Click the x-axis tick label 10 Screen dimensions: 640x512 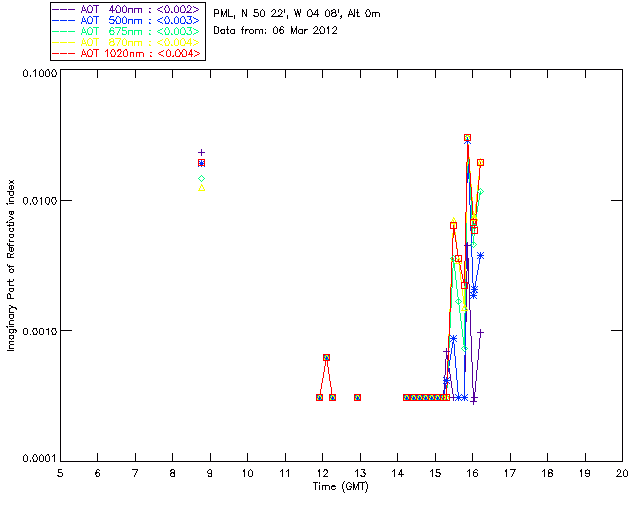(x=247, y=473)
